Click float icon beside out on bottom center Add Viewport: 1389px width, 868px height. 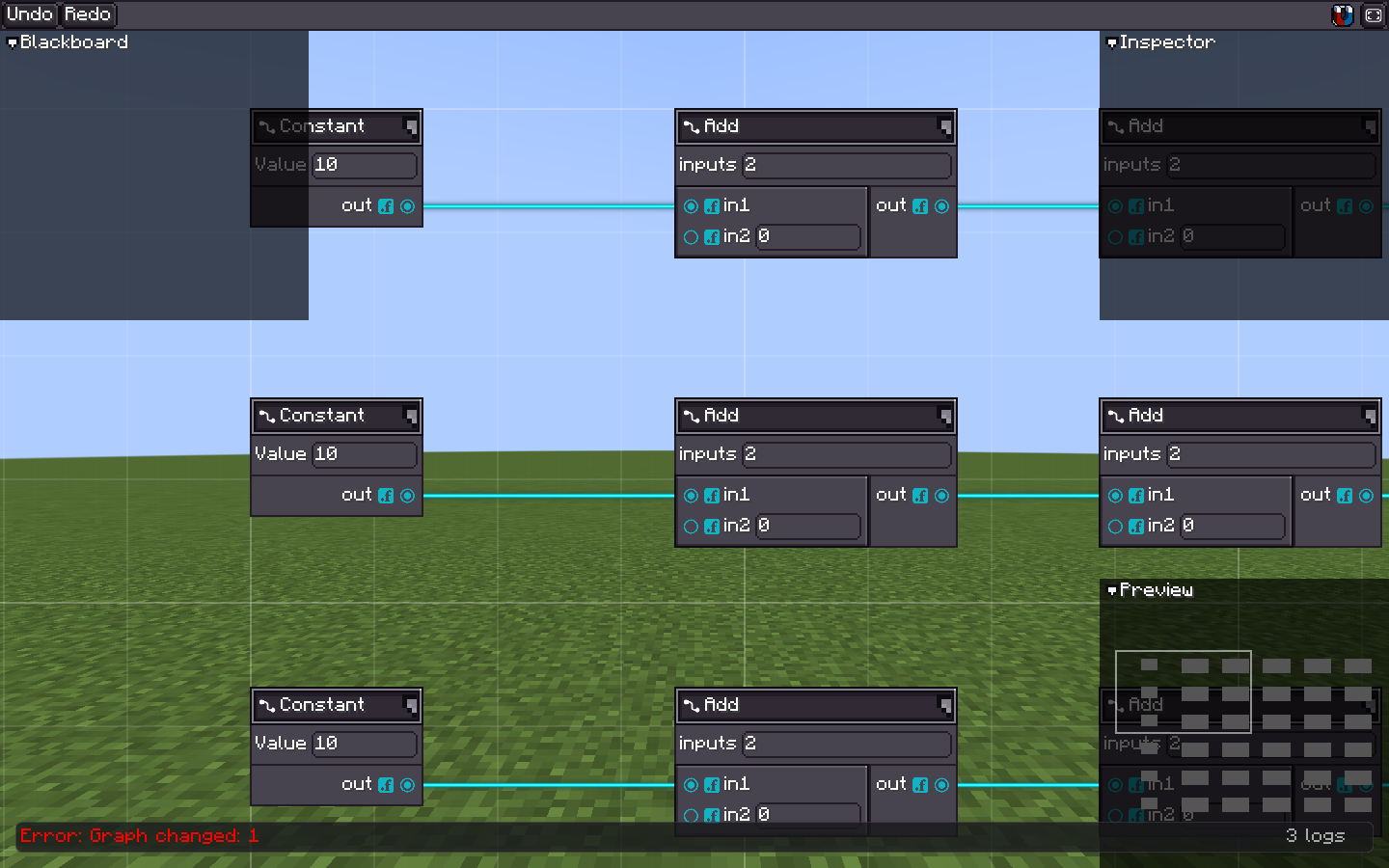pos(920,785)
